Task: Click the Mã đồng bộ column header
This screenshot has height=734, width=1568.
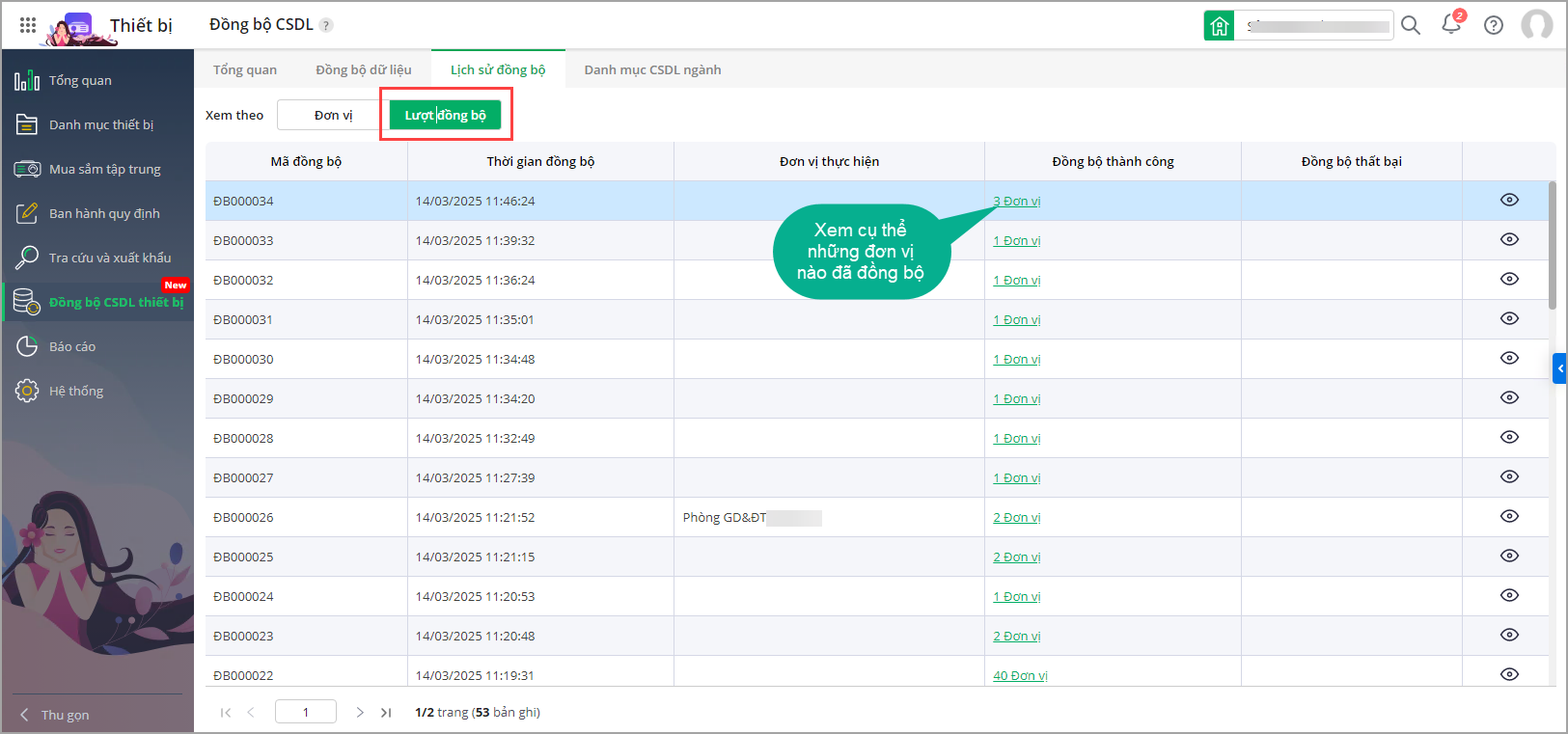Action: (x=306, y=161)
